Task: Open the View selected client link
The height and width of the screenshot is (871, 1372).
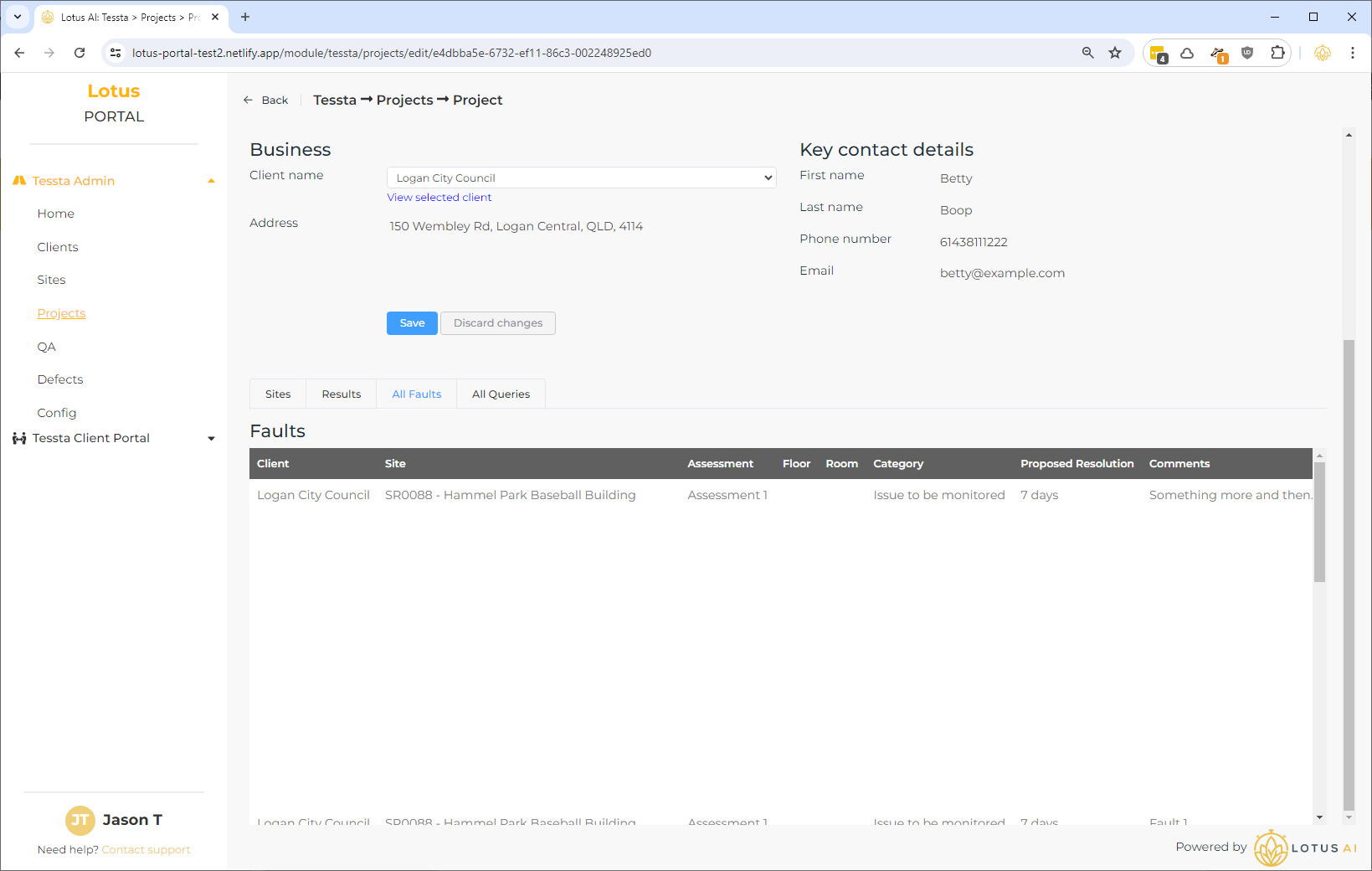Action: (x=439, y=198)
